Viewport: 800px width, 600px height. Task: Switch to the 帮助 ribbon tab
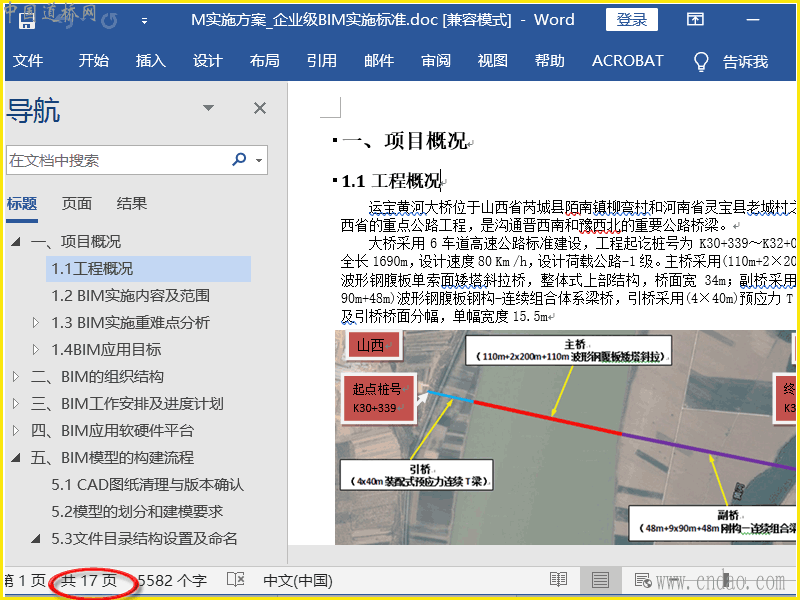point(549,61)
